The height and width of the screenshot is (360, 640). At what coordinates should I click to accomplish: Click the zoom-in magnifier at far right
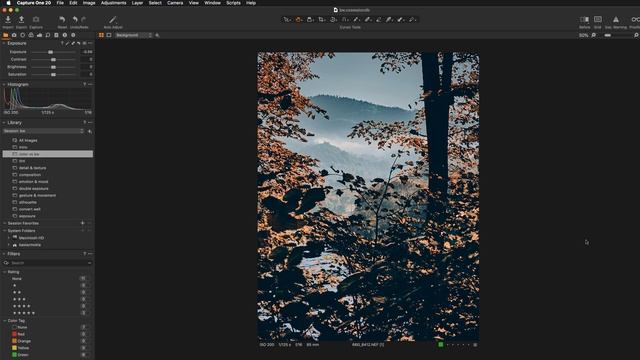point(636,36)
